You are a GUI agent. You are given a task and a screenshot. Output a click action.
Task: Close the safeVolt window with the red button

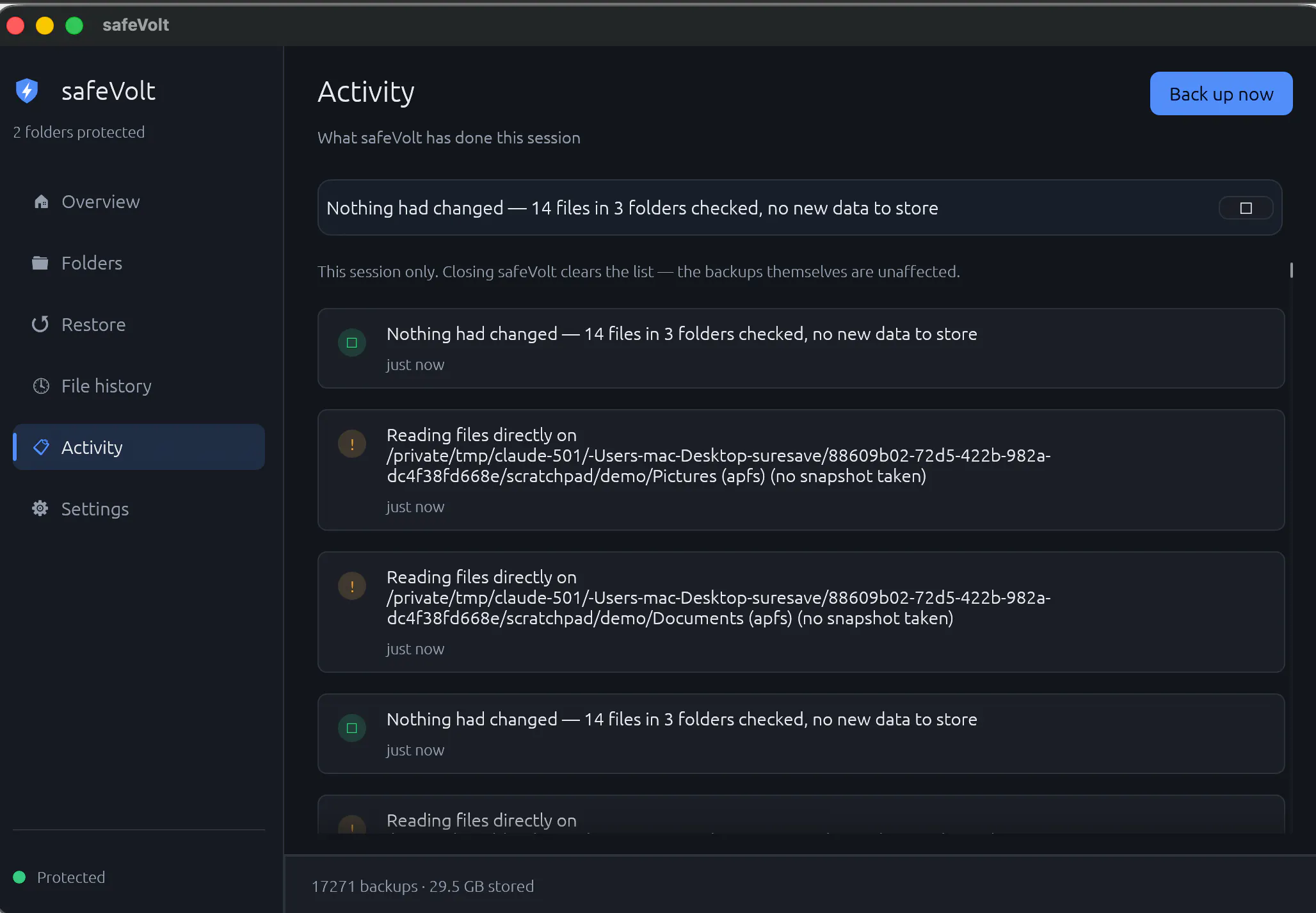[15, 25]
